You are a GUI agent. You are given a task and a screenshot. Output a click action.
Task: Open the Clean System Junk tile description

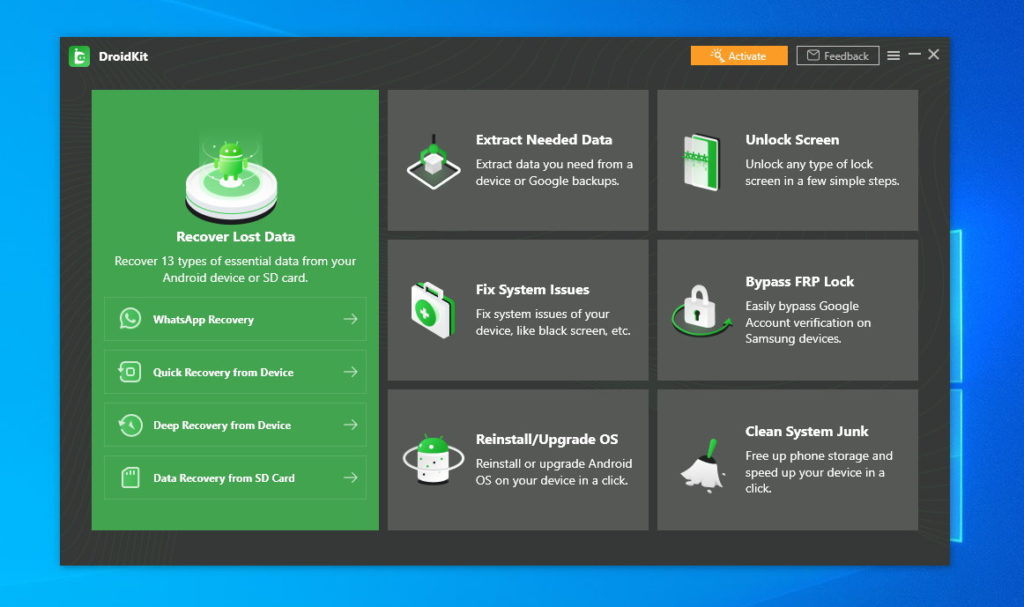coord(819,472)
